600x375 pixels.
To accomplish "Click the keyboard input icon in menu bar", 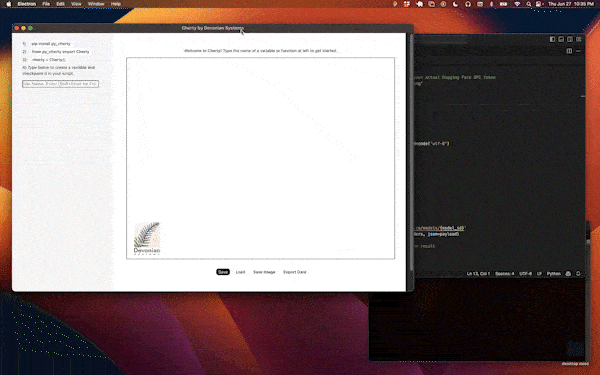I will click(x=480, y=4).
